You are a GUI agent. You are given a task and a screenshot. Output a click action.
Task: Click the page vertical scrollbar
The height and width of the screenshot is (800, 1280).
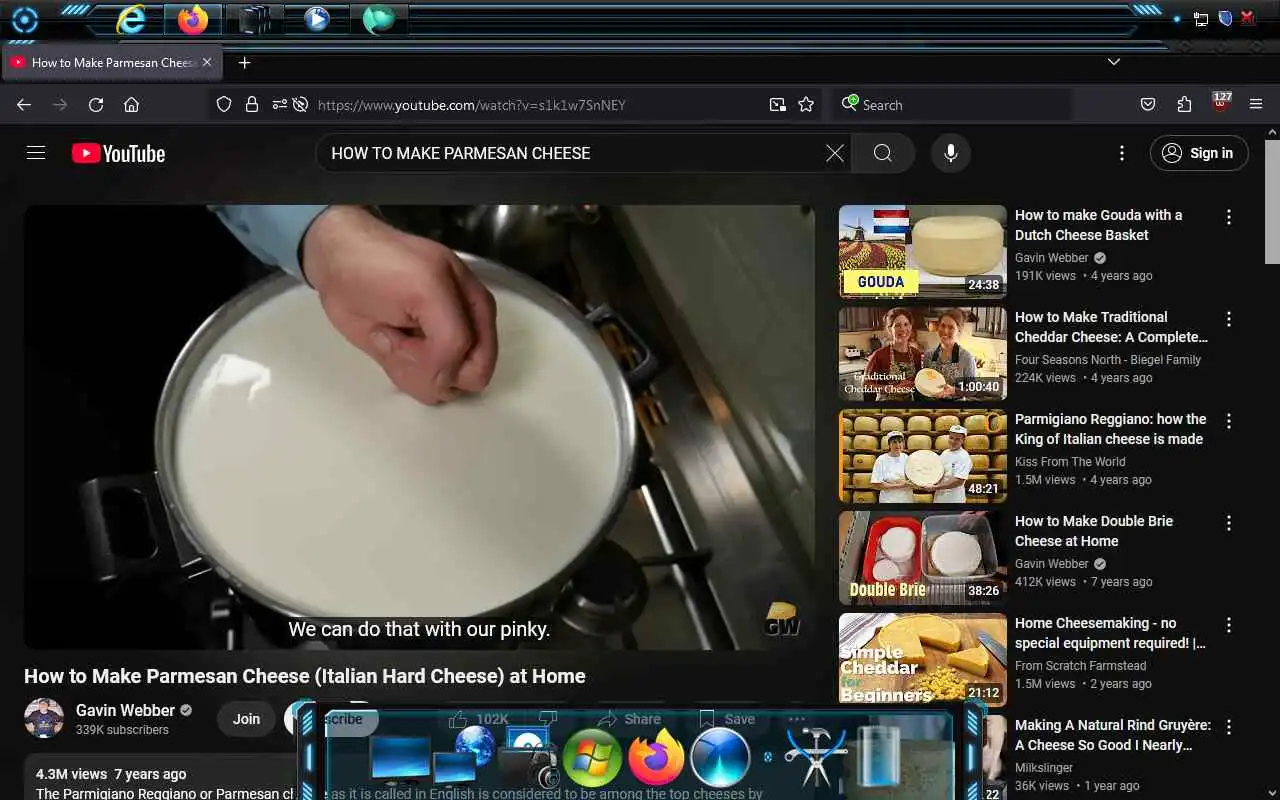point(1272,200)
